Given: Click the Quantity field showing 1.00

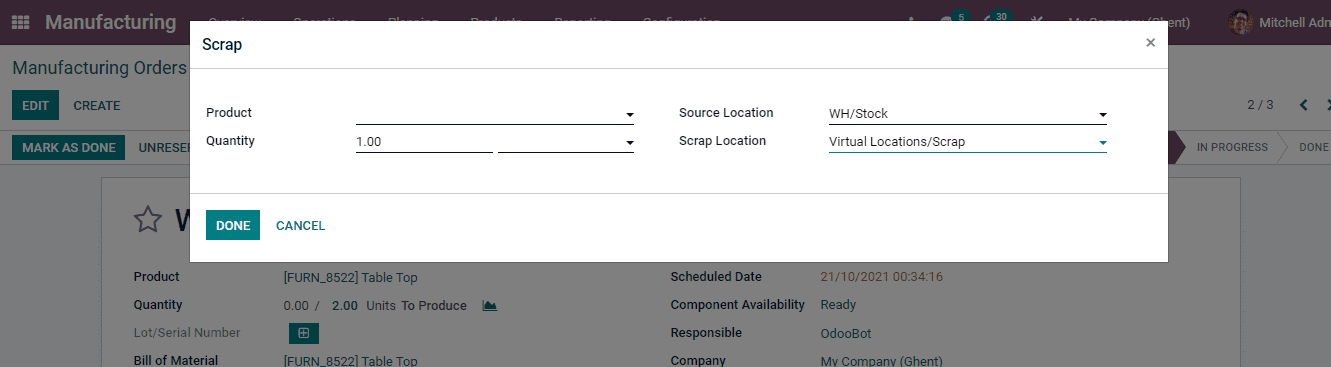Looking at the screenshot, I should click(424, 142).
